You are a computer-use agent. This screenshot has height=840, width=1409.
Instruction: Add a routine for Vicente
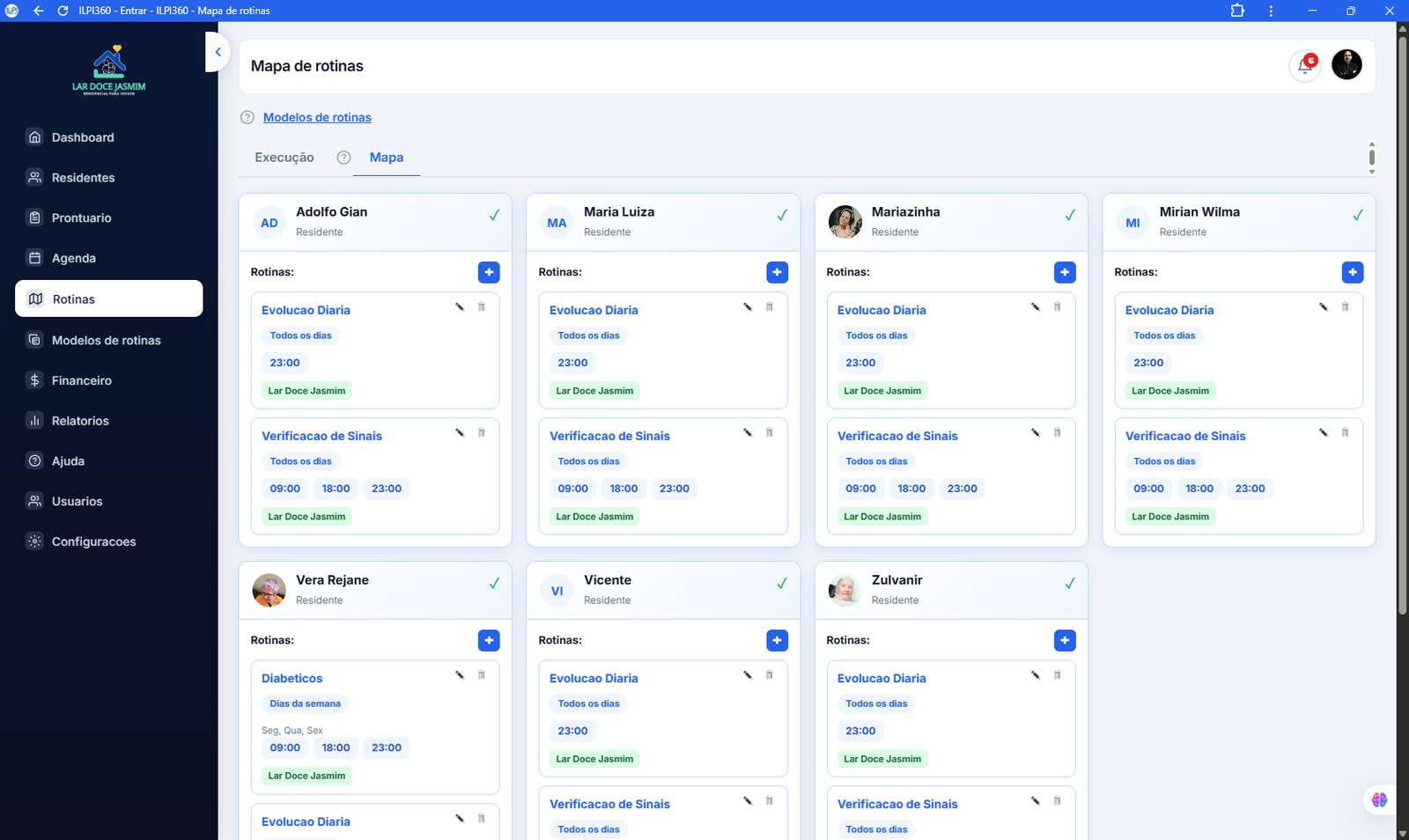[x=777, y=640]
